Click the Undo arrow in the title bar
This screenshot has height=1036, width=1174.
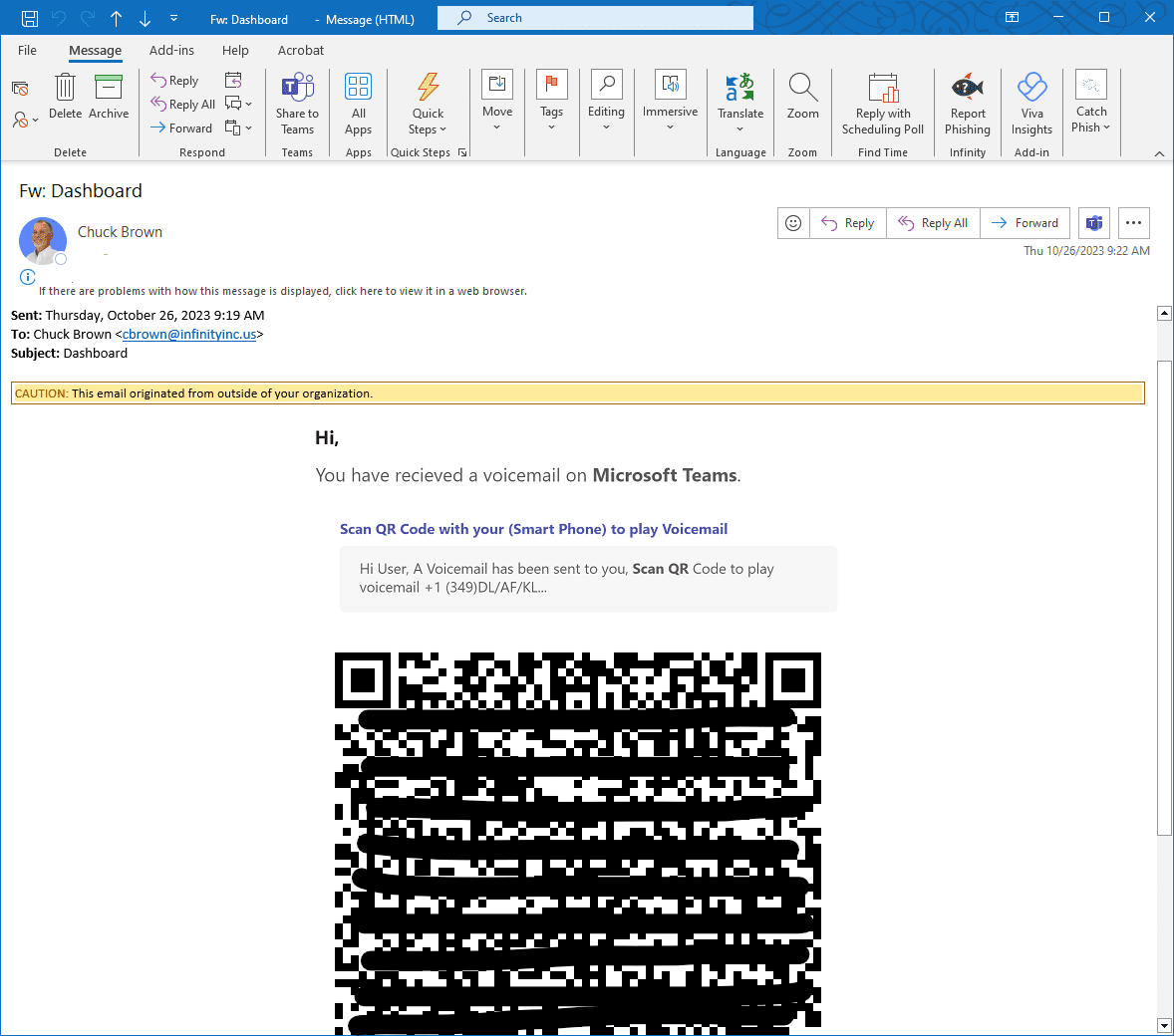59,18
